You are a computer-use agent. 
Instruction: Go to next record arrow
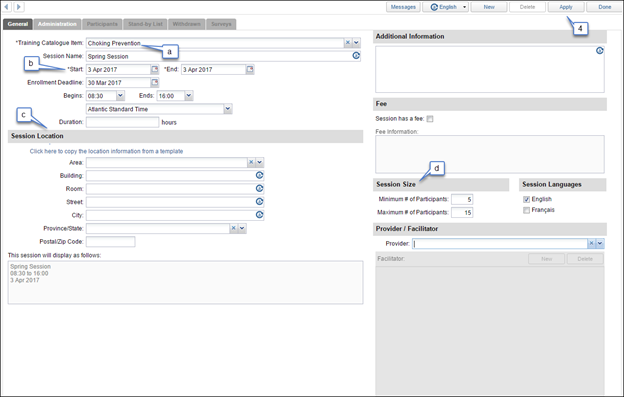18,7
